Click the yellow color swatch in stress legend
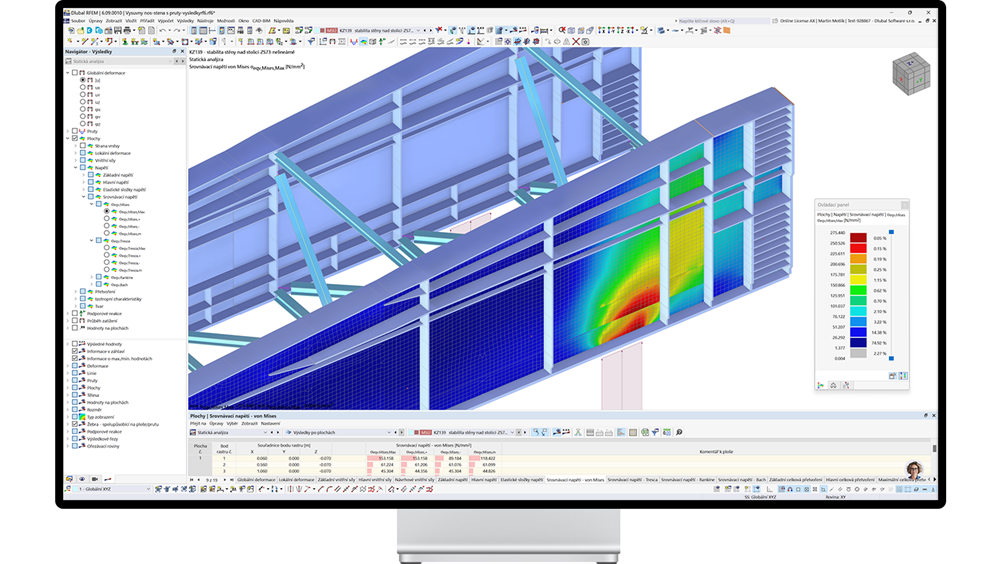 pos(858,280)
